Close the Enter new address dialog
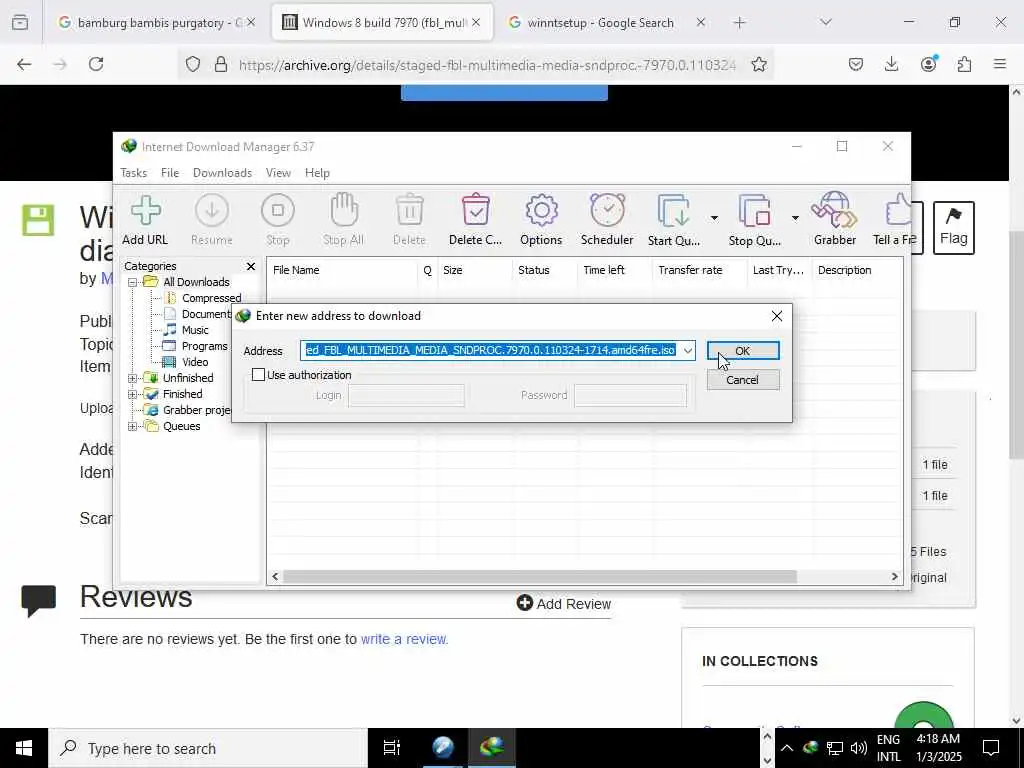 (x=776, y=316)
